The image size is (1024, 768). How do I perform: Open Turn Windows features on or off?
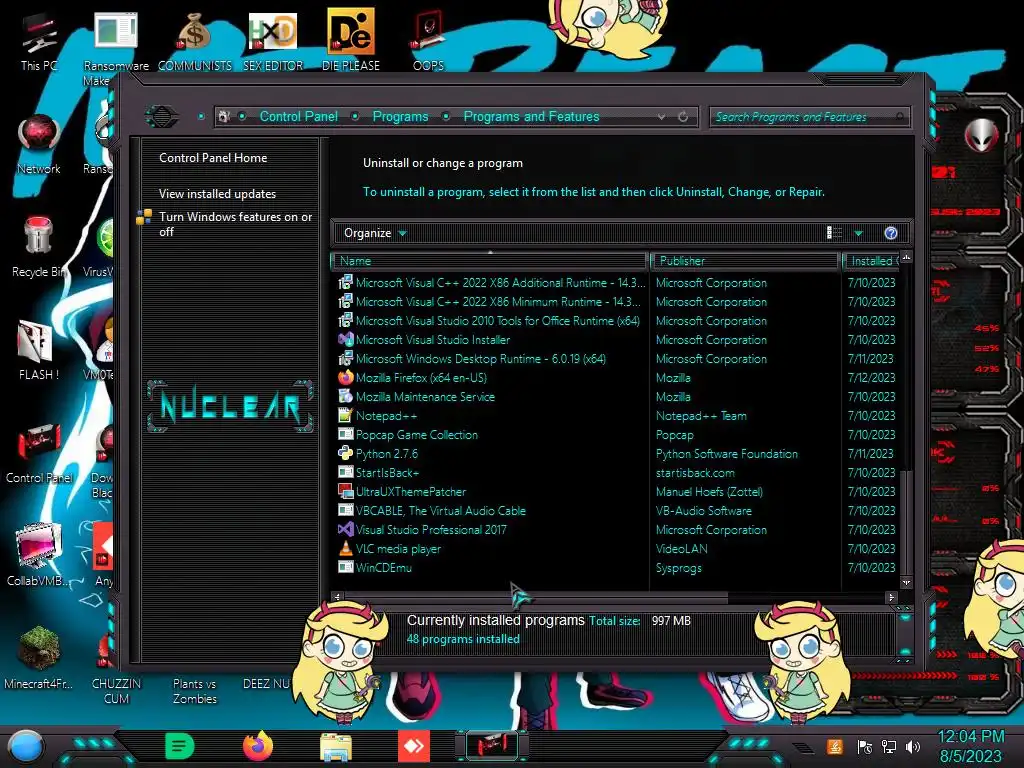235,224
